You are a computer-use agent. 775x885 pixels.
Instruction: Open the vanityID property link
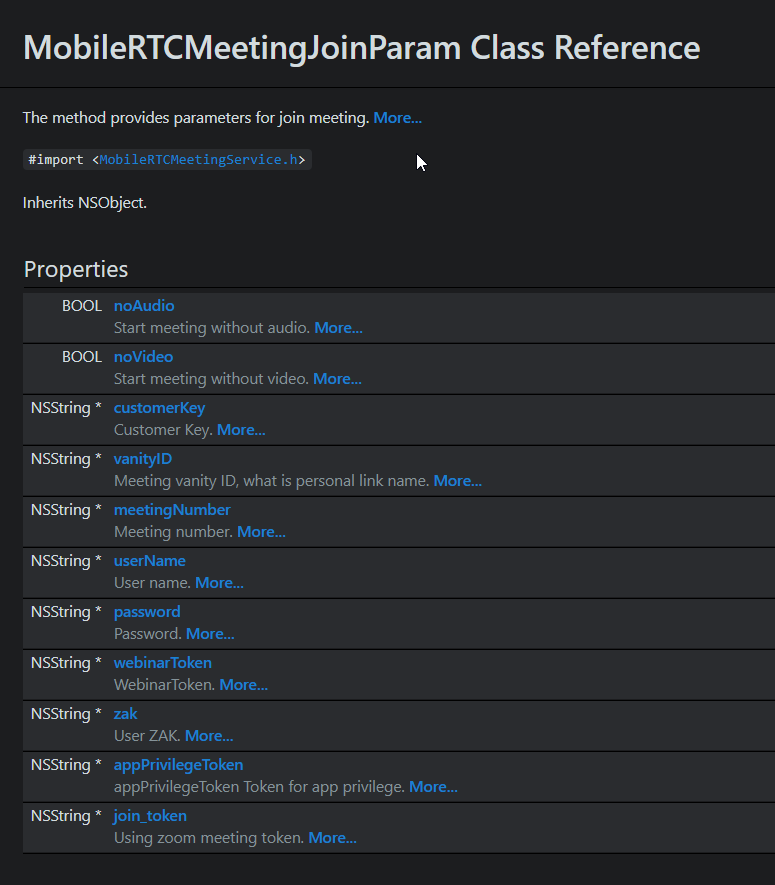click(143, 459)
